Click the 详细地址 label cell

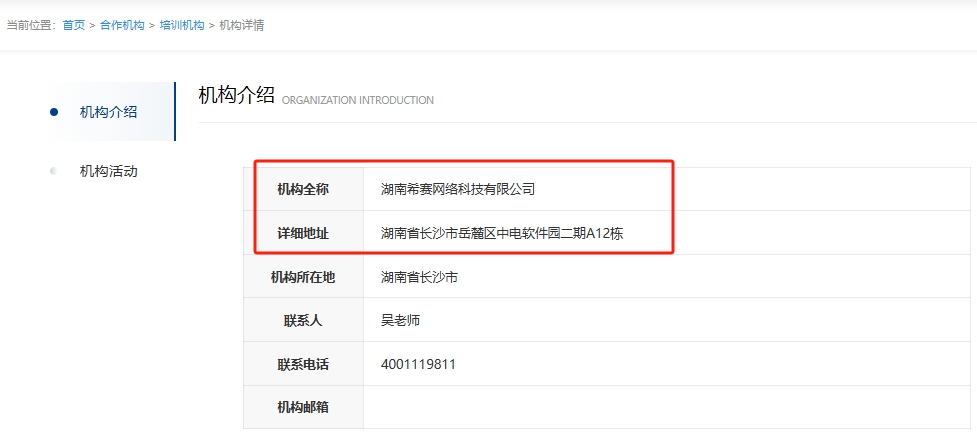pyautogui.click(x=303, y=233)
